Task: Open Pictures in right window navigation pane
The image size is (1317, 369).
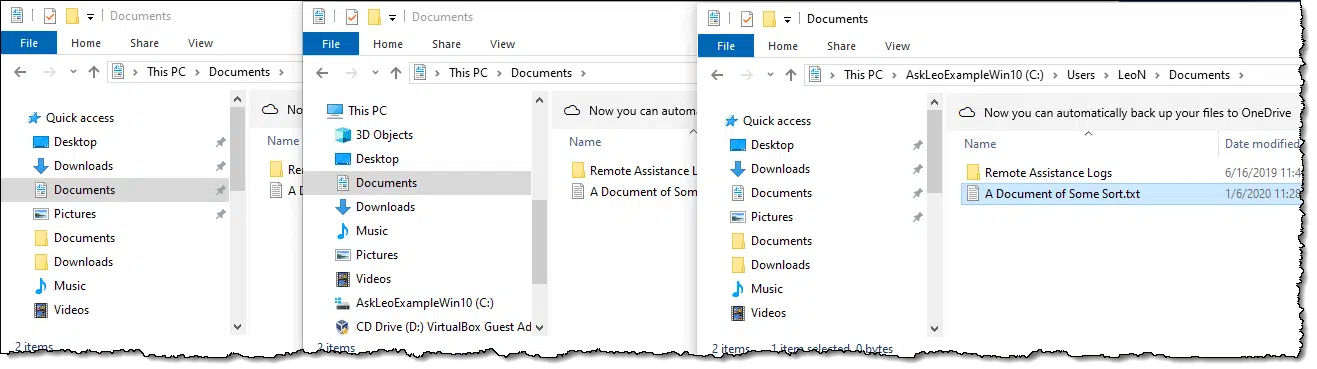Action: 772,217
